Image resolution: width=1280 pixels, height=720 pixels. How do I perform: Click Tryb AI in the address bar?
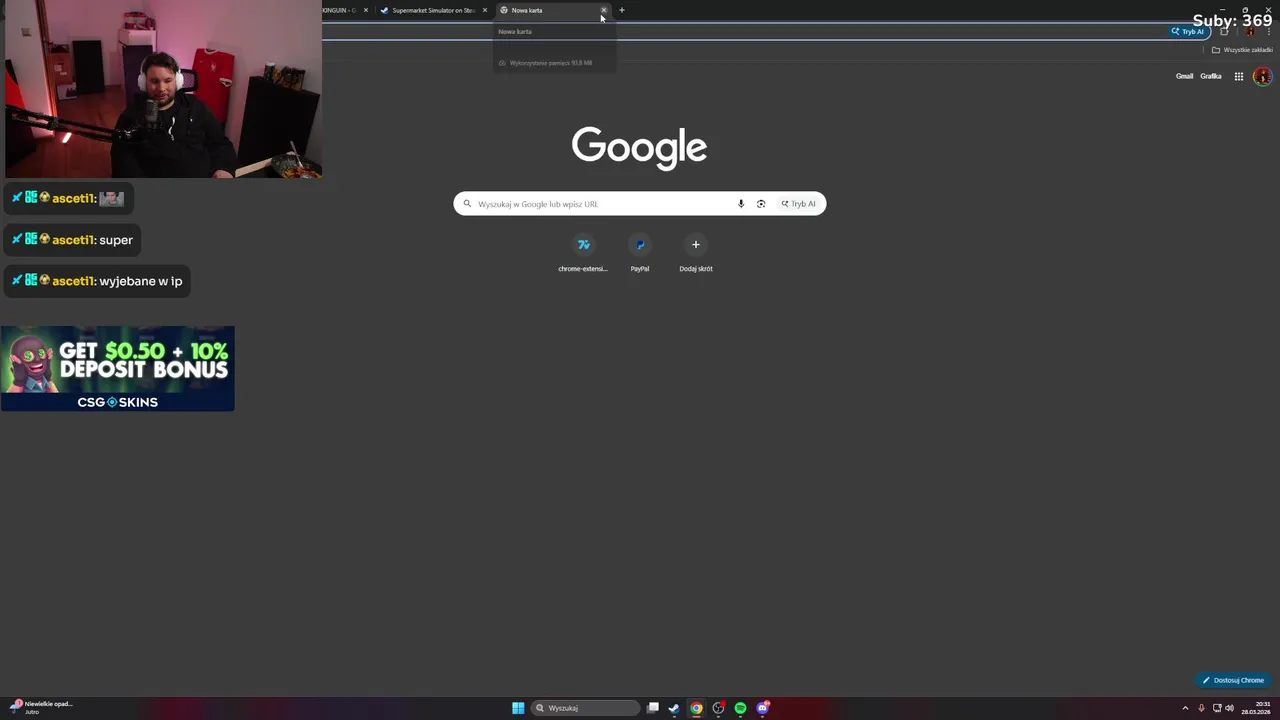(x=1189, y=31)
